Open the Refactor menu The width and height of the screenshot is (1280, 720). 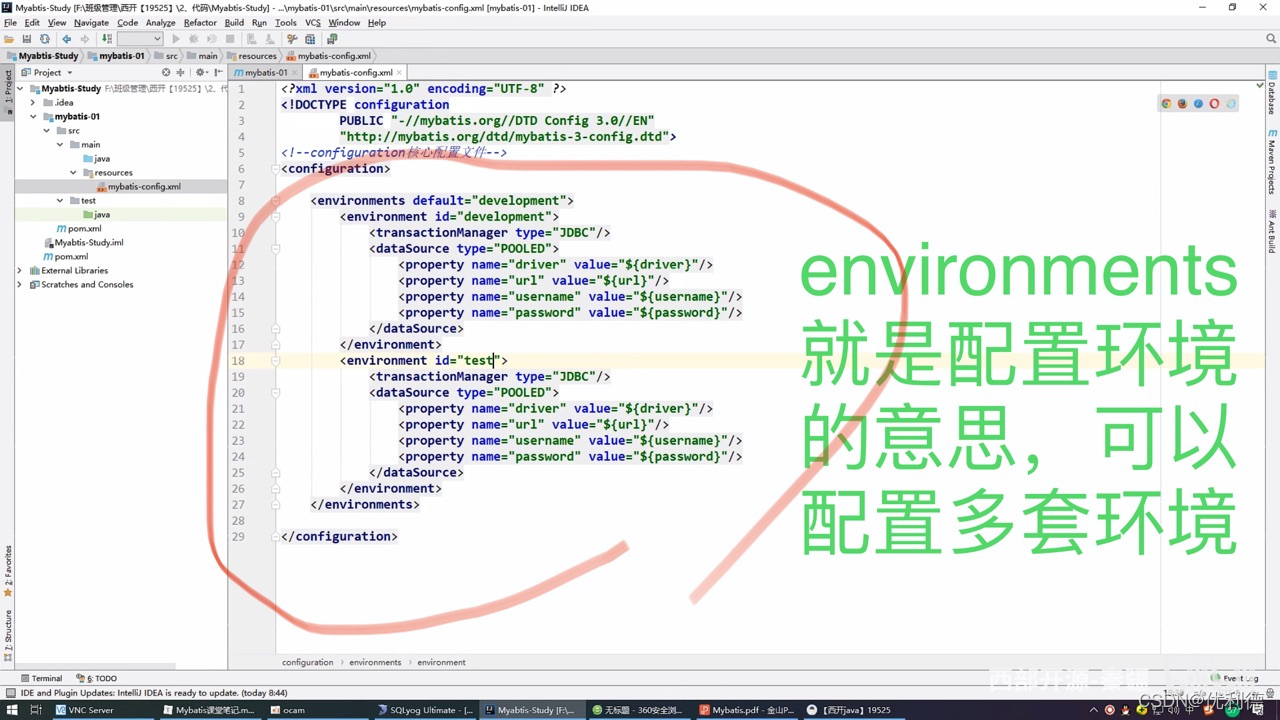(x=200, y=22)
